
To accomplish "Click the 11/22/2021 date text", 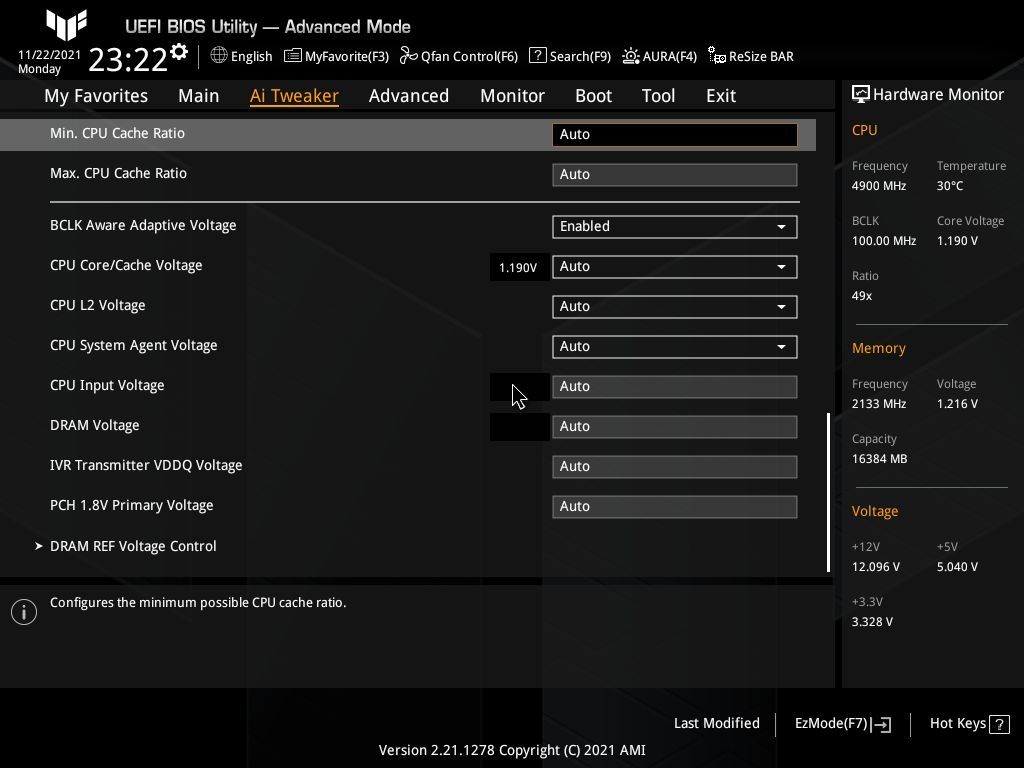I will point(50,55).
